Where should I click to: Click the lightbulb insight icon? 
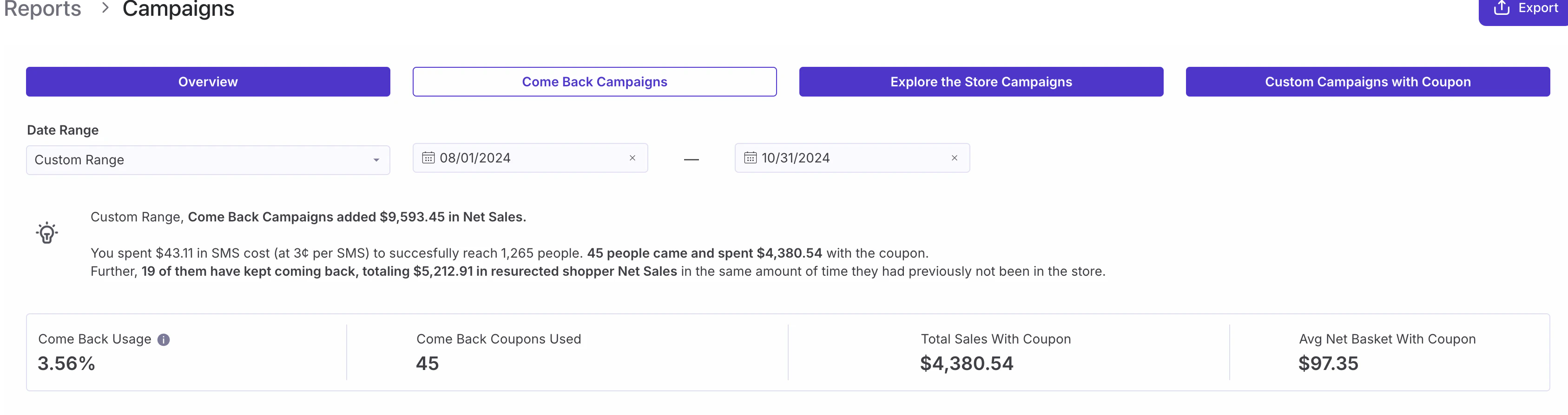coord(47,233)
